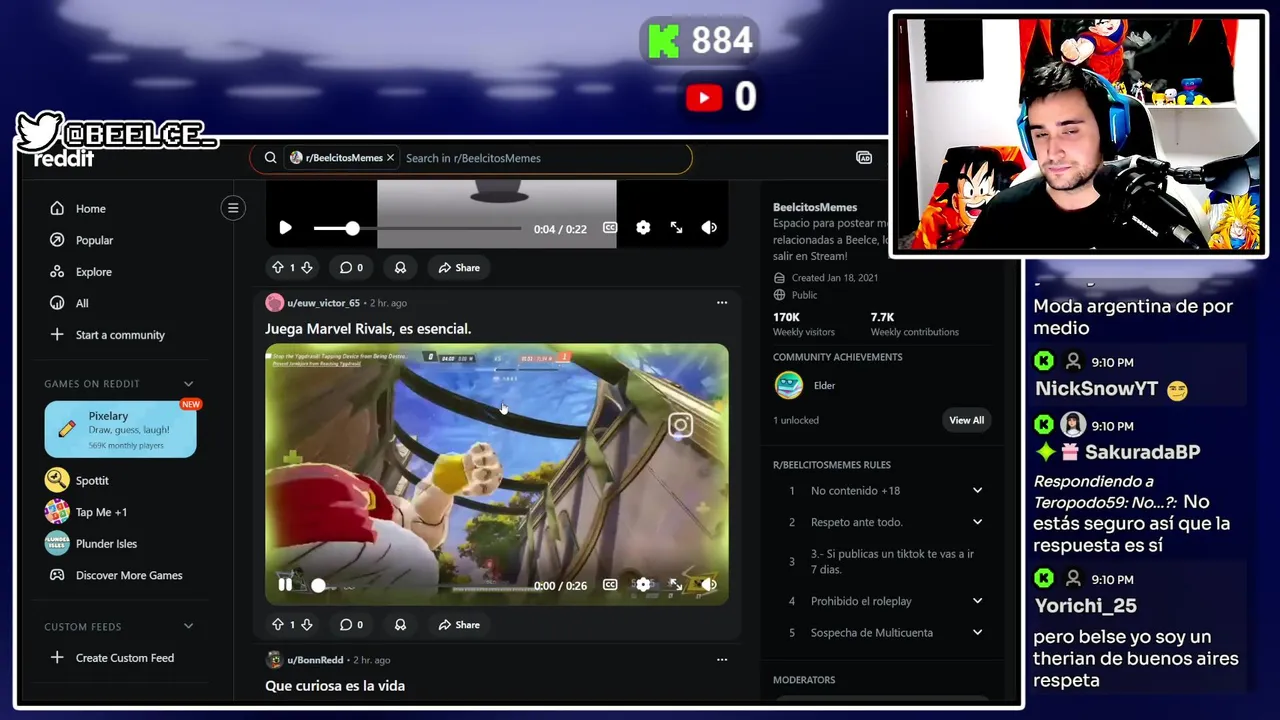Click the ad icon in the Reddit header
Image resolution: width=1280 pixels, height=720 pixels.
(864, 158)
